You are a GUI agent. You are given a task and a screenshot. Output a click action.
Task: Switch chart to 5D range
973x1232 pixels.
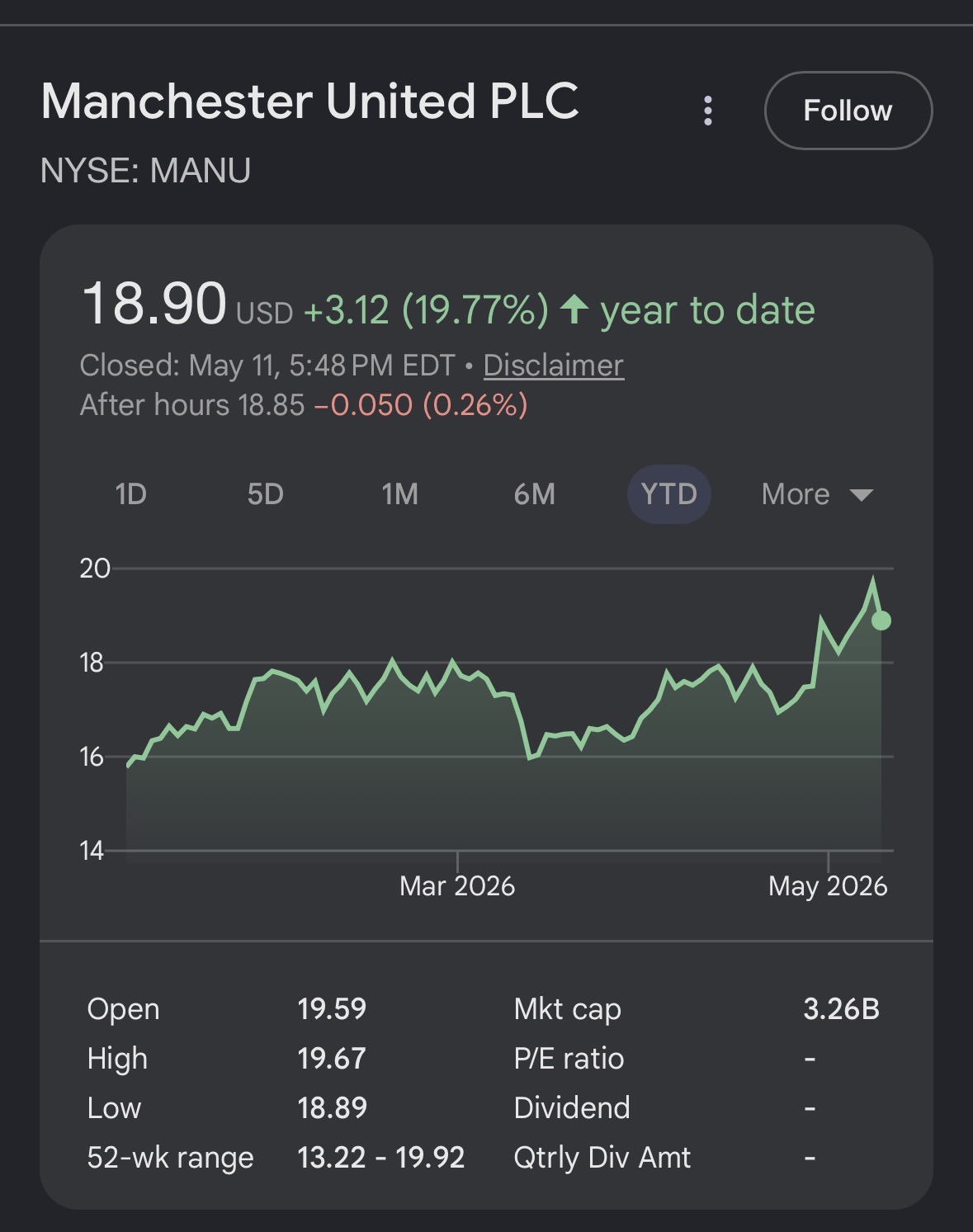coord(266,494)
